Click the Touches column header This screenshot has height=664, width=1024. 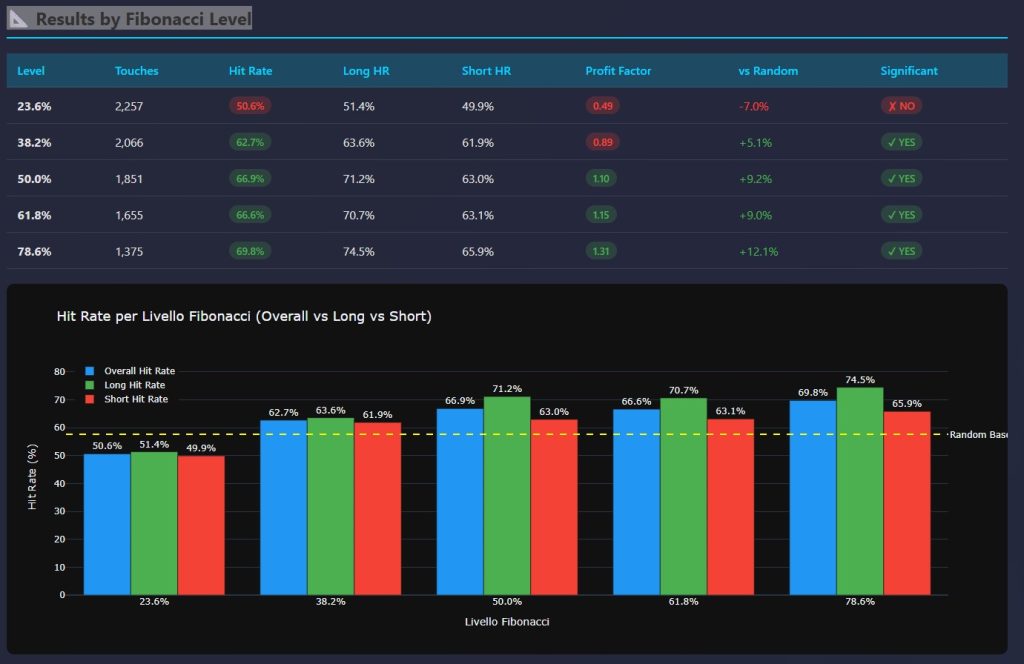coord(136,71)
